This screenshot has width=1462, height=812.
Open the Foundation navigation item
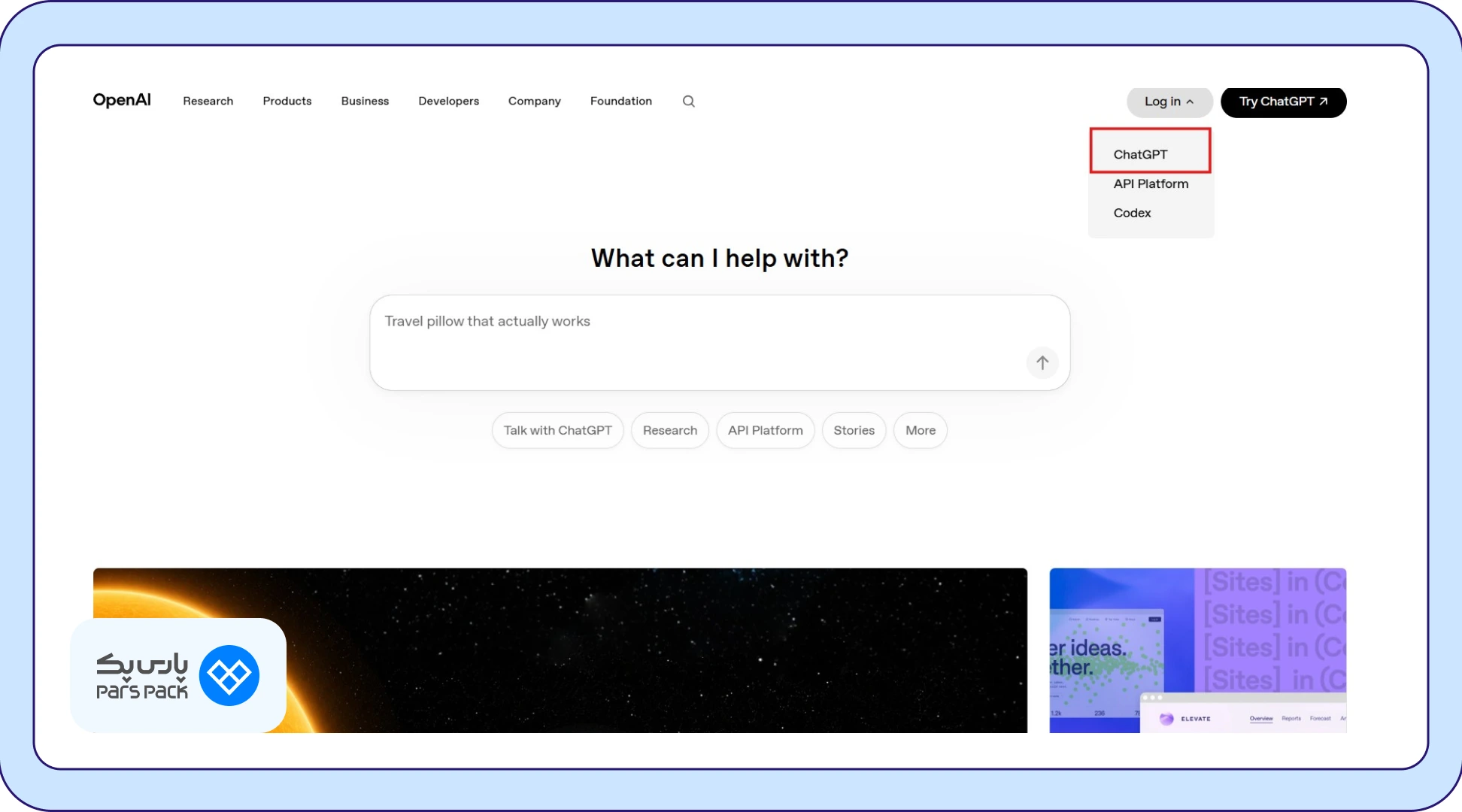621,101
